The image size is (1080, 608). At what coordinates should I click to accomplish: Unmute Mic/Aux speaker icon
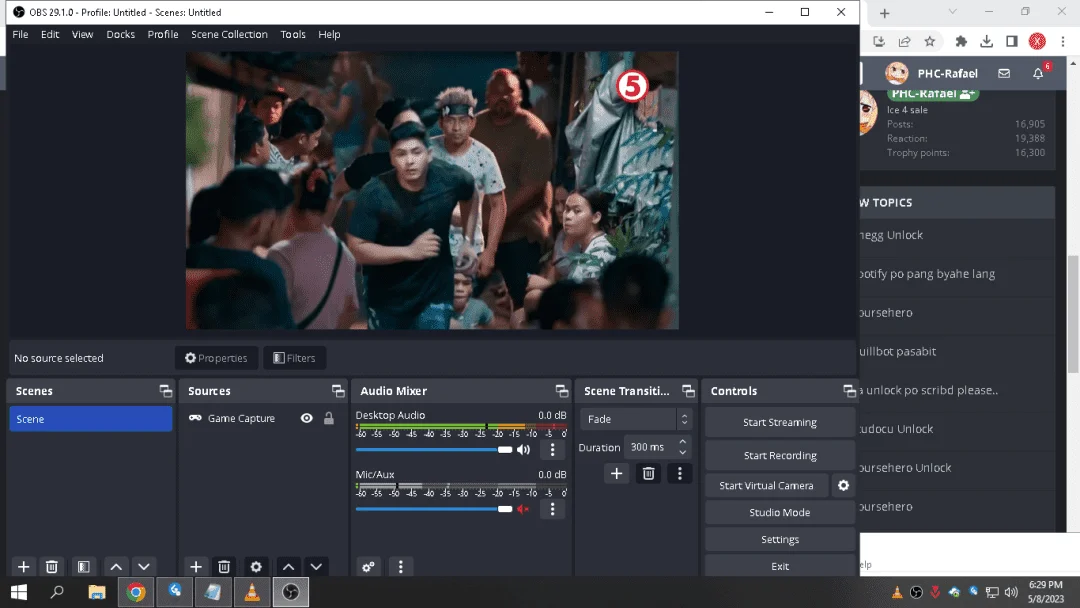point(523,509)
